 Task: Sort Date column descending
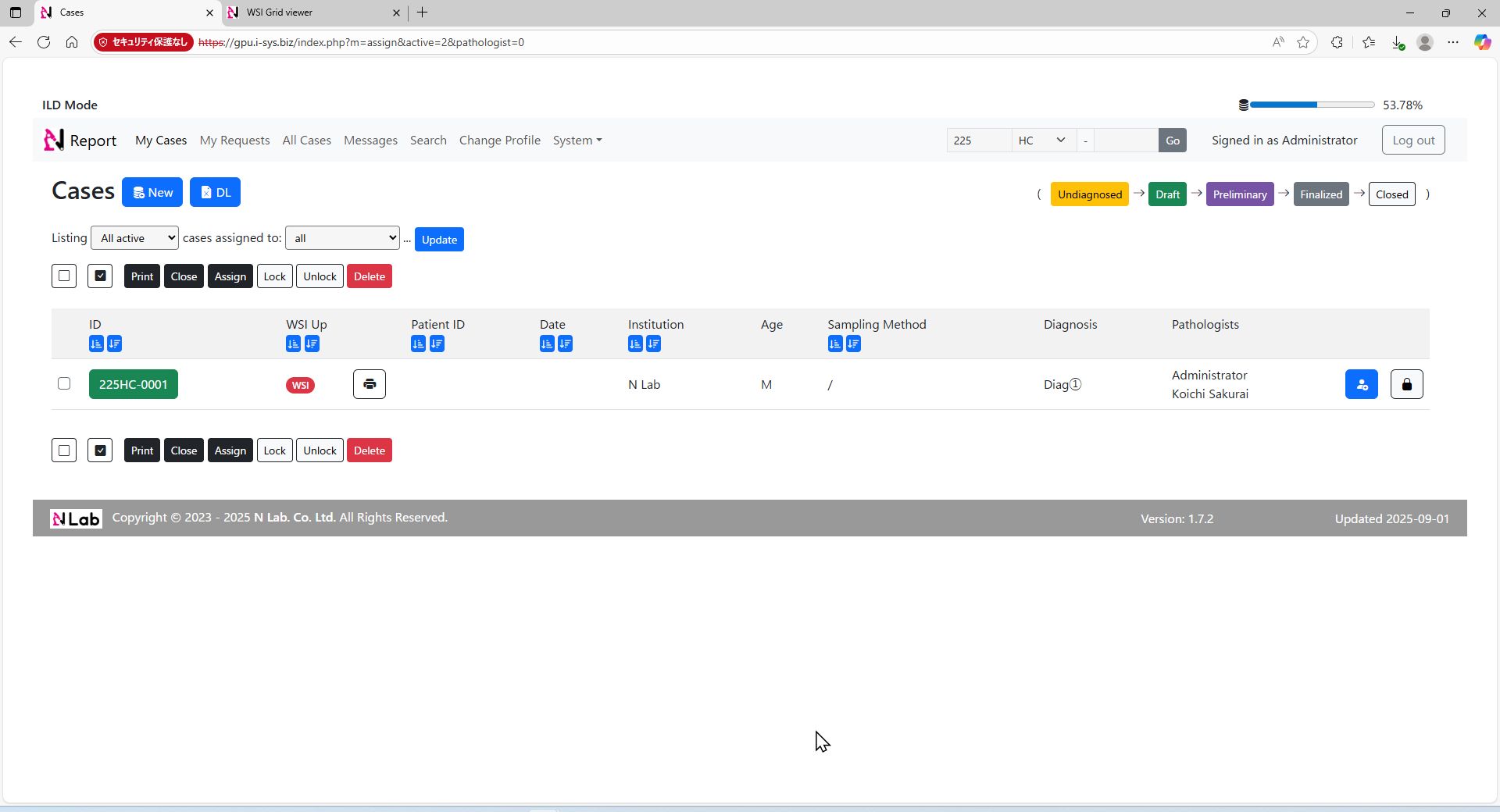tap(565, 344)
